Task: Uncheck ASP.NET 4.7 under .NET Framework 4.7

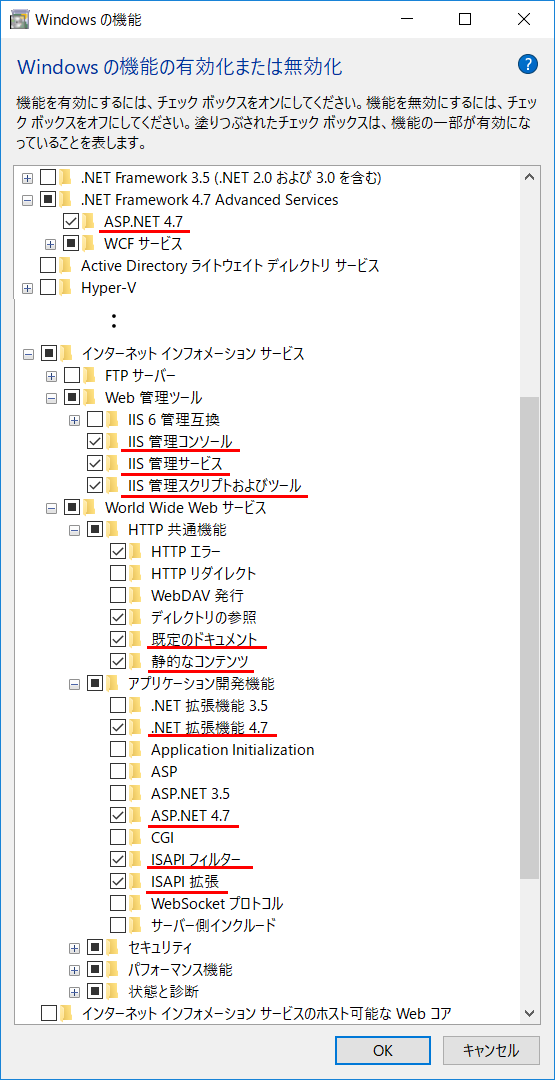Action: coord(71,222)
